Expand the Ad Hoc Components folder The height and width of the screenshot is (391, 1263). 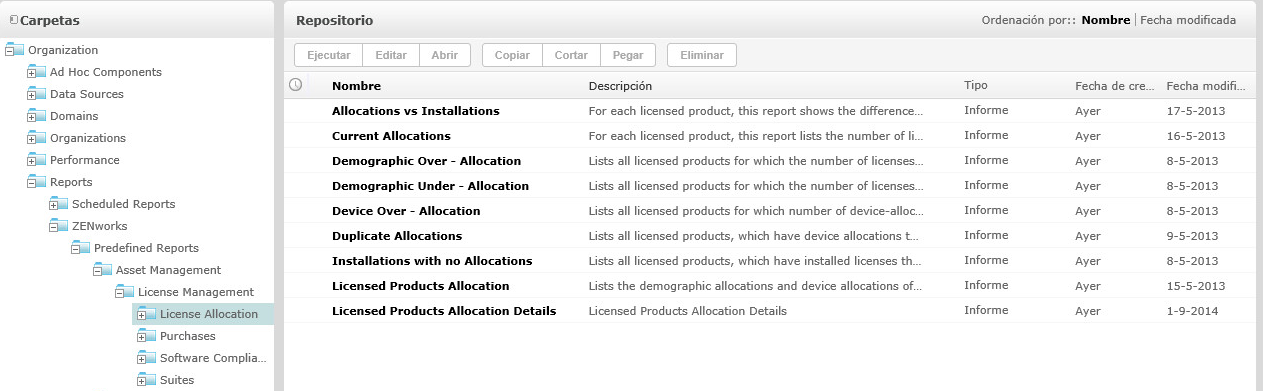click(x=31, y=73)
